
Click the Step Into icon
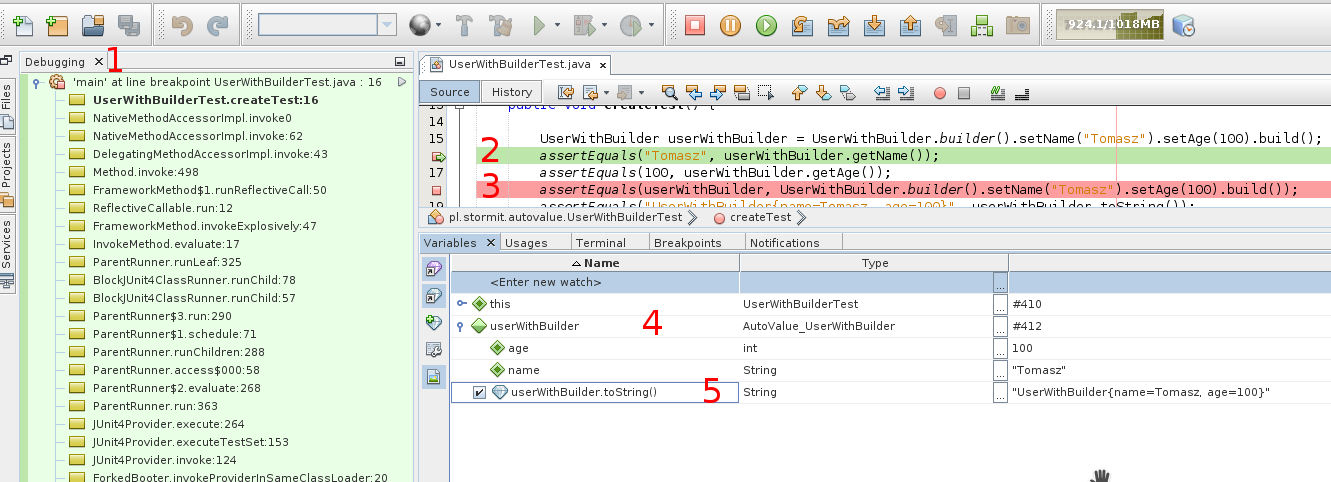(875, 25)
